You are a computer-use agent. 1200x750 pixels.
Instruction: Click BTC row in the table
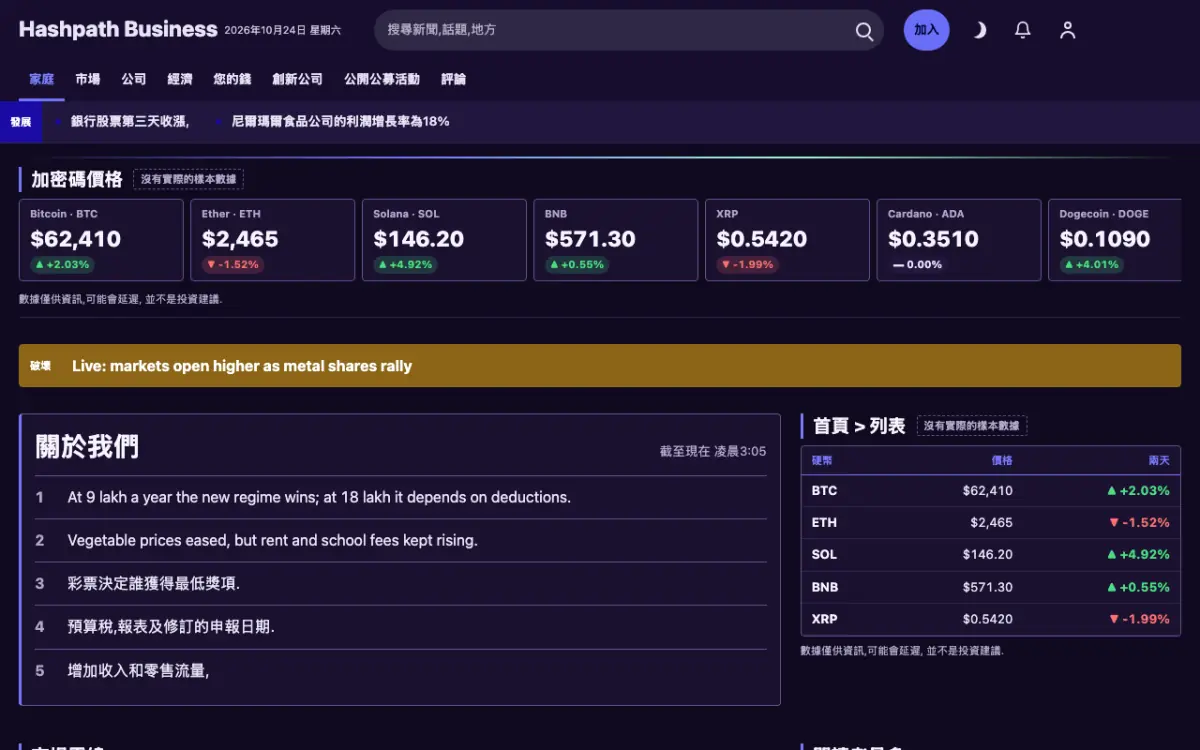click(x=991, y=491)
